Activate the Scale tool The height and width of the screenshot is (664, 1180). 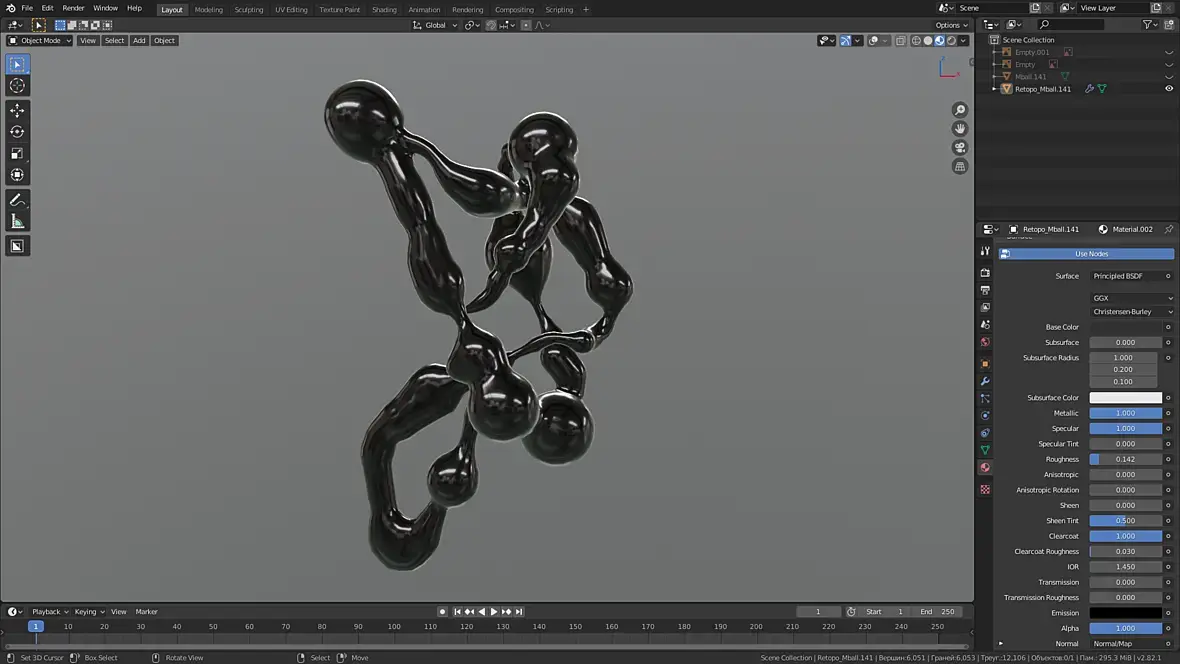pyautogui.click(x=17, y=154)
